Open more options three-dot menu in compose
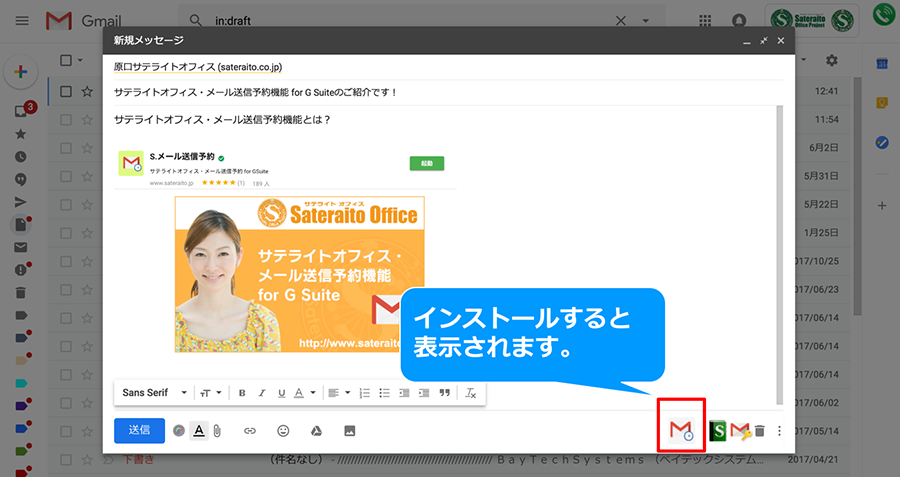The width and height of the screenshot is (900, 477). click(779, 431)
